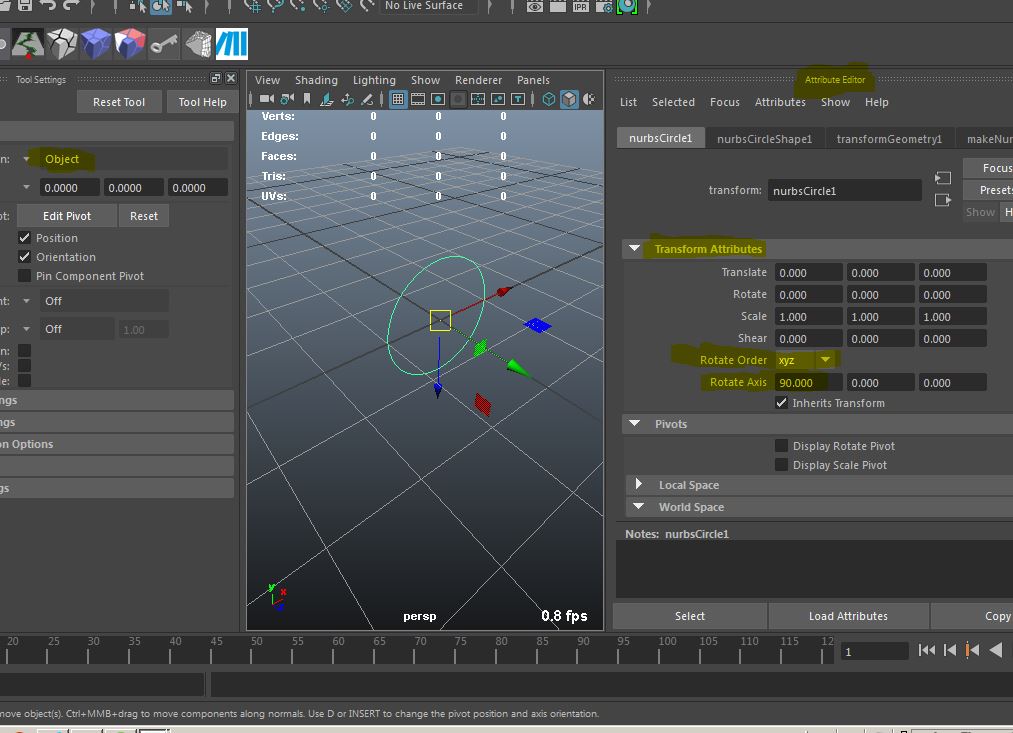Open the Panels menu
This screenshot has height=733, width=1013.
click(x=533, y=80)
